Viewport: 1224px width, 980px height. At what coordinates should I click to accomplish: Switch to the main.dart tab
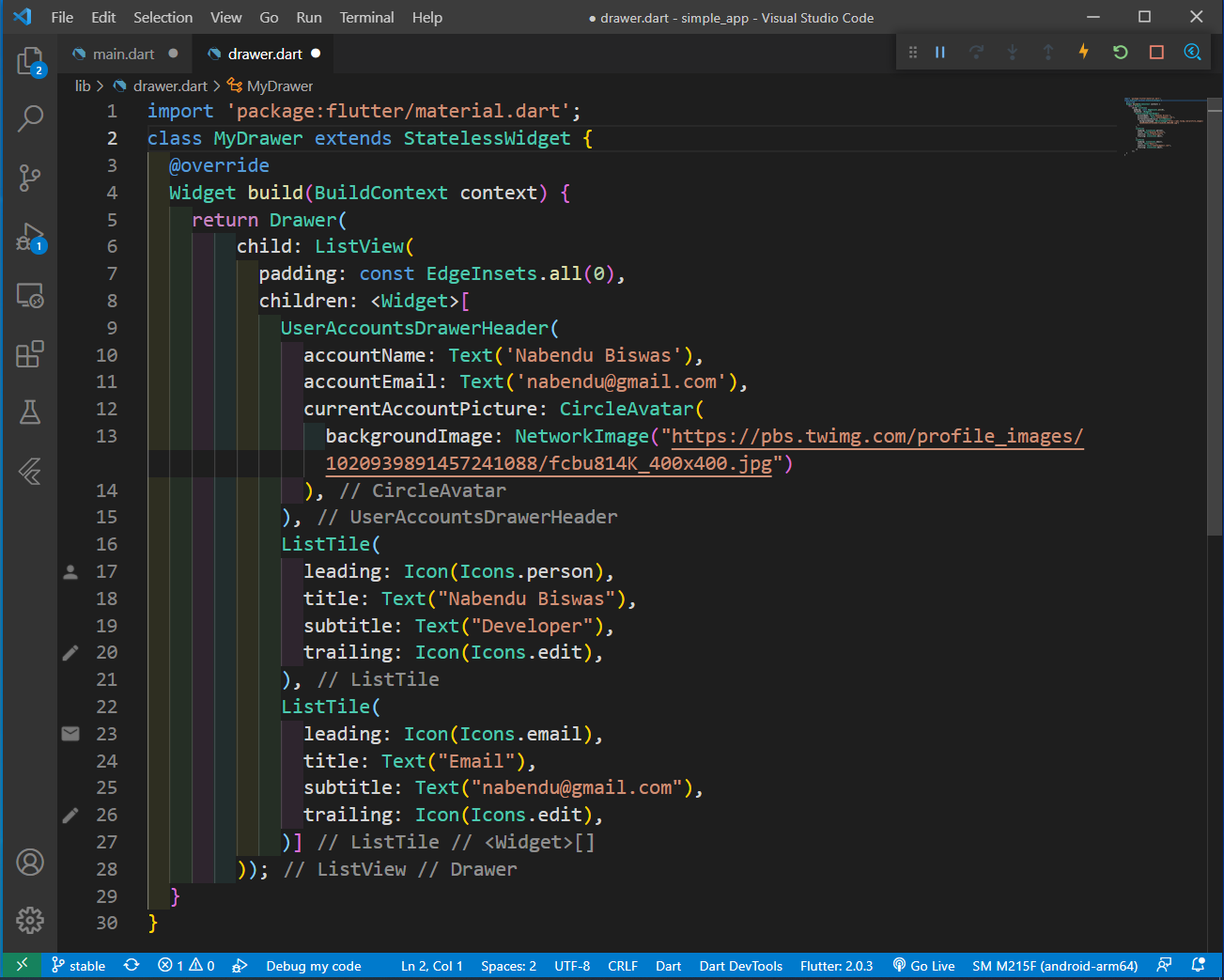pos(124,54)
